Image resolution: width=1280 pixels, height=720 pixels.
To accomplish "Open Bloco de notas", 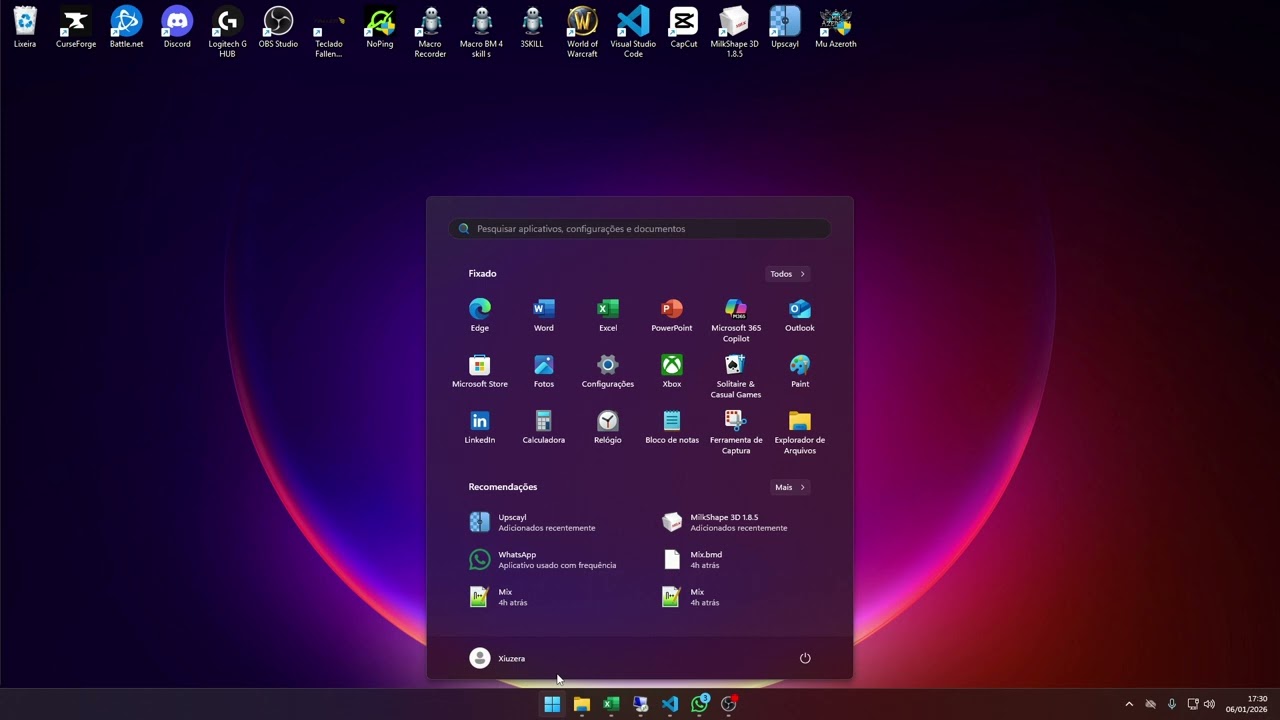I will pos(672,427).
